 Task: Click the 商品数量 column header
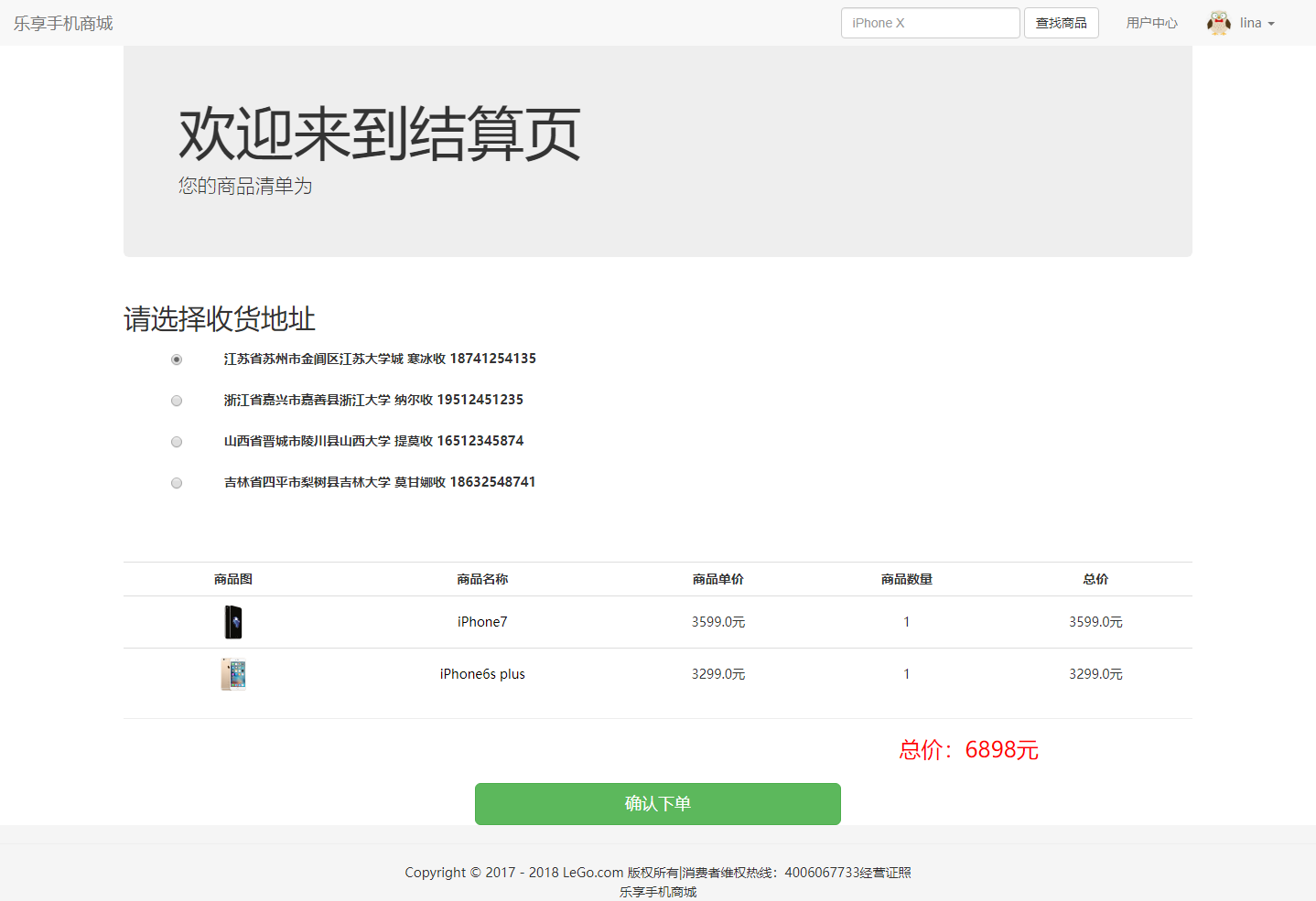click(907, 579)
